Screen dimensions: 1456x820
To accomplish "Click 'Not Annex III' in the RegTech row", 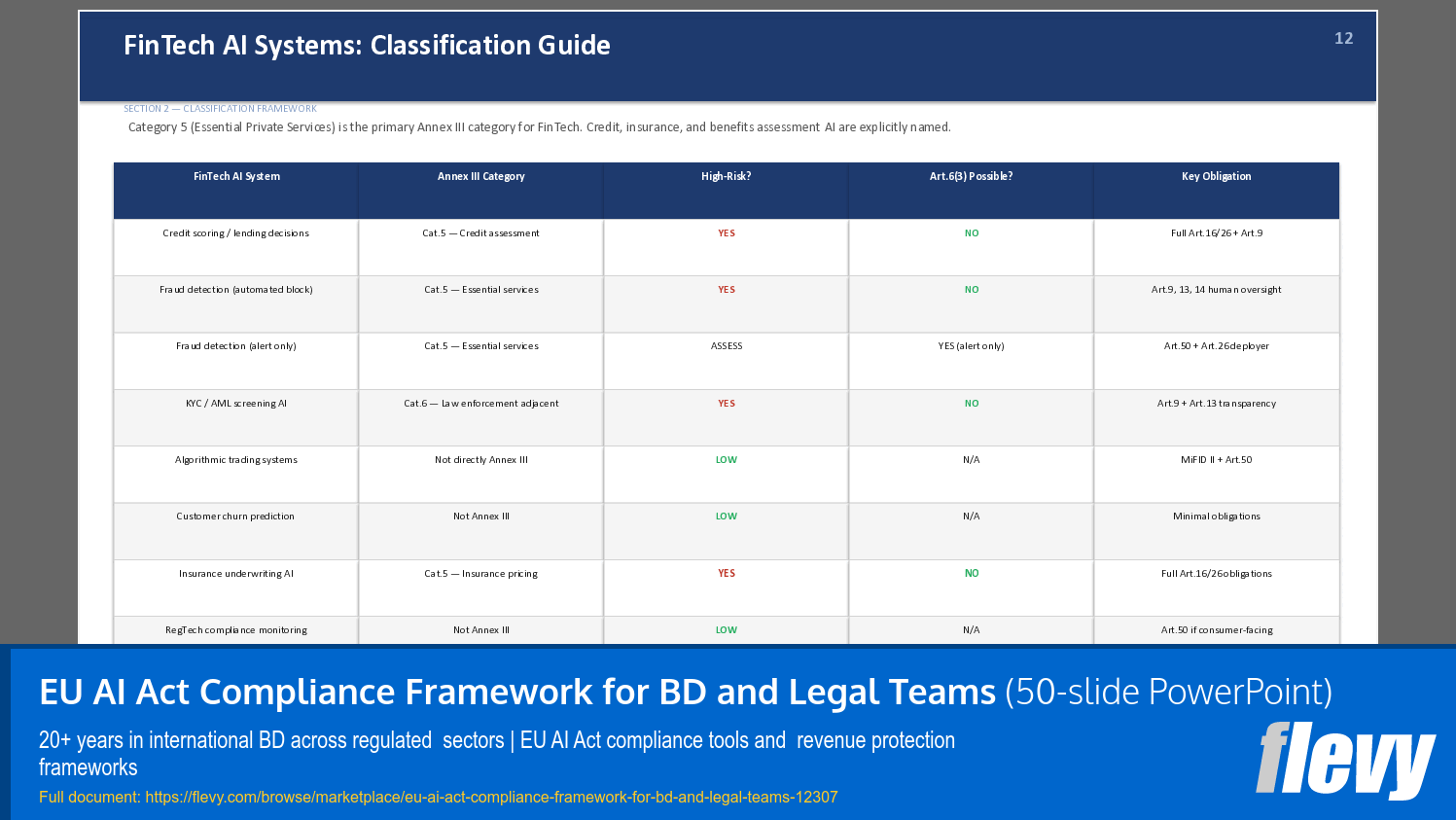I will coord(481,630).
